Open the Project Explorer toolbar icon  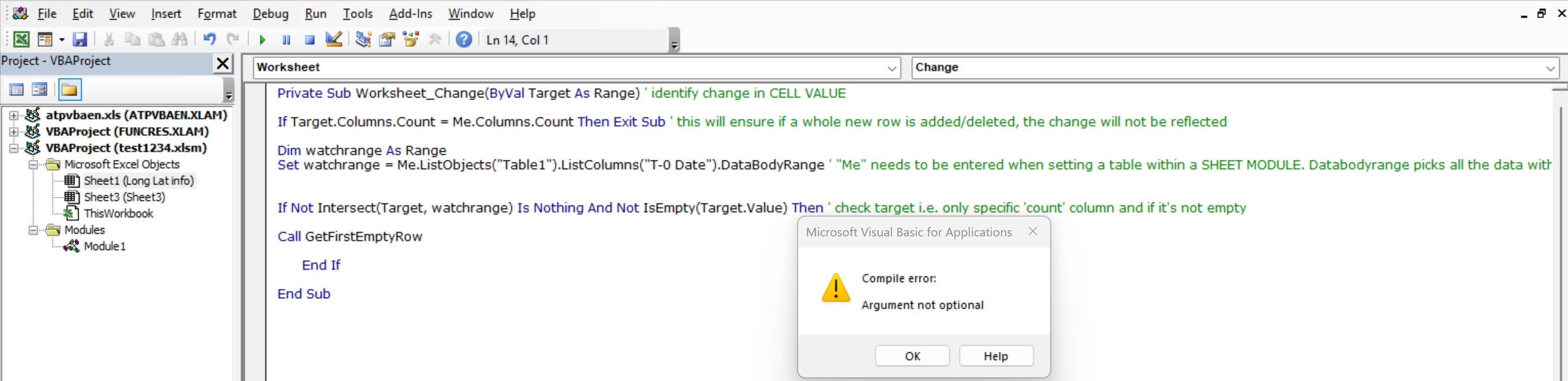363,40
